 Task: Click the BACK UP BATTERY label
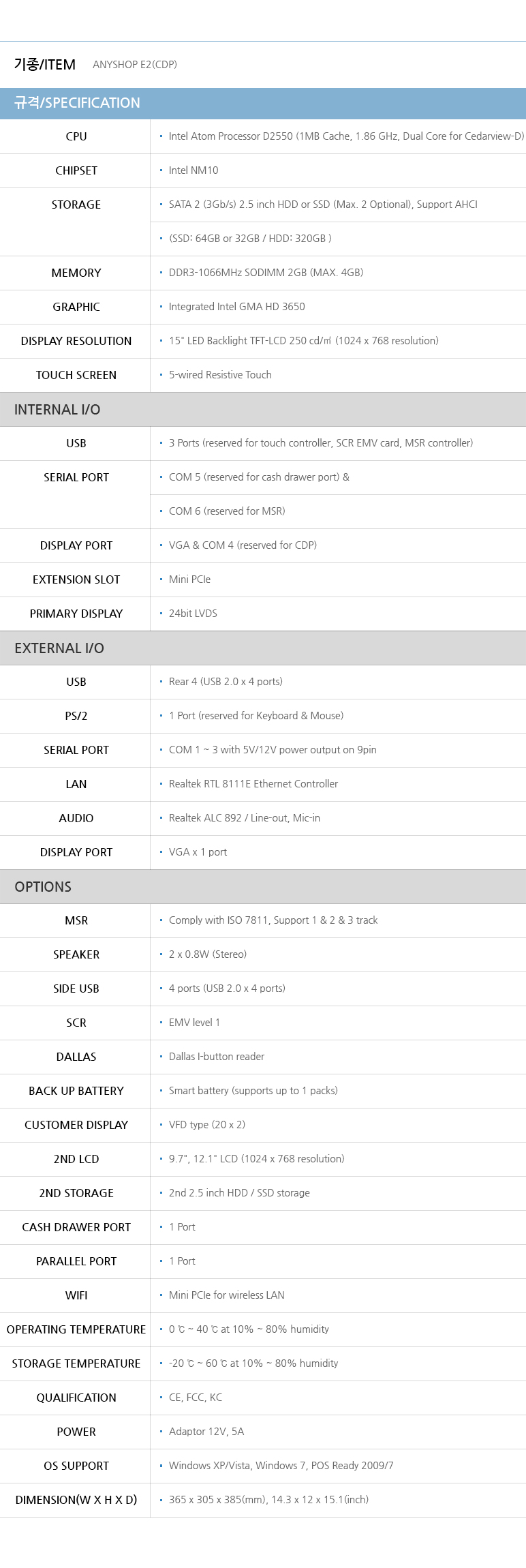pyautogui.click(x=76, y=1091)
